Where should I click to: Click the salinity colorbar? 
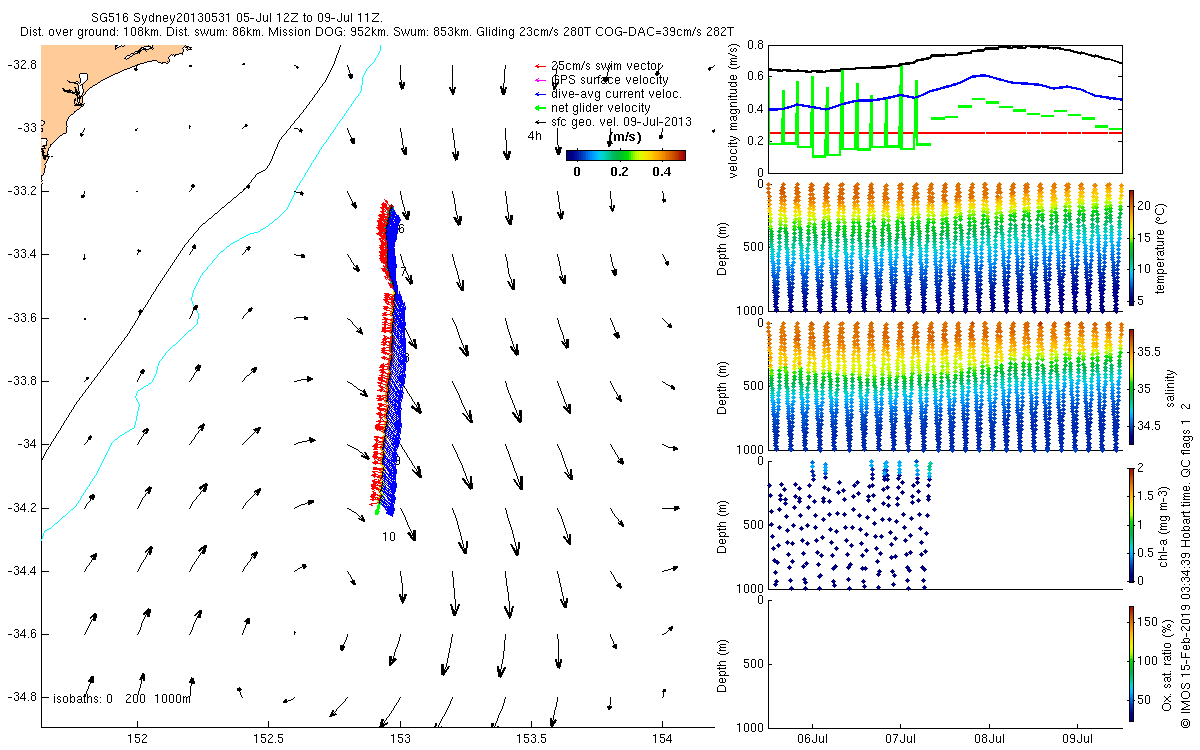point(1132,386)
